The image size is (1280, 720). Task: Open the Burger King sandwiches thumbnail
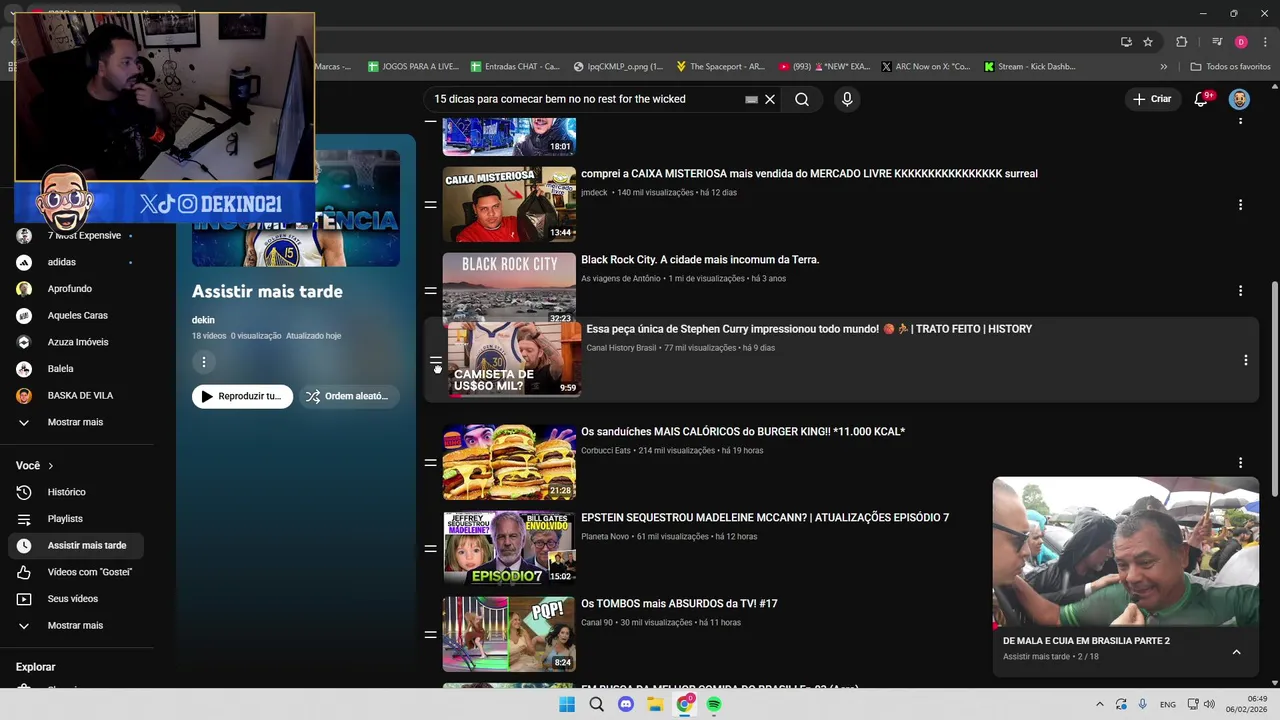tap(509, 462)
